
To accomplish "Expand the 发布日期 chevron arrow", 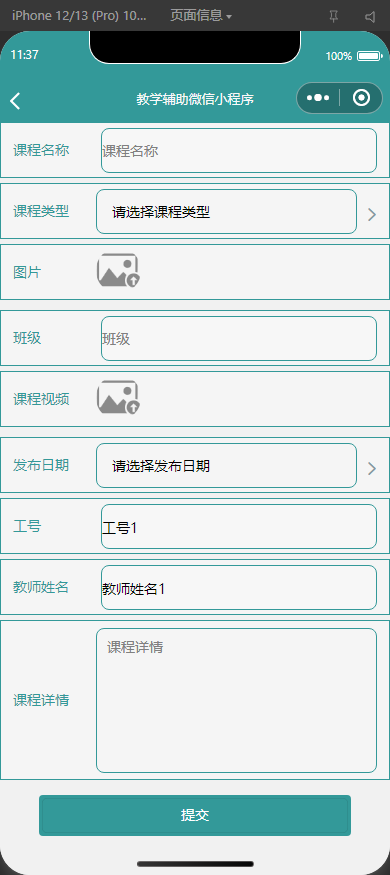I will [x=372, y=469].
